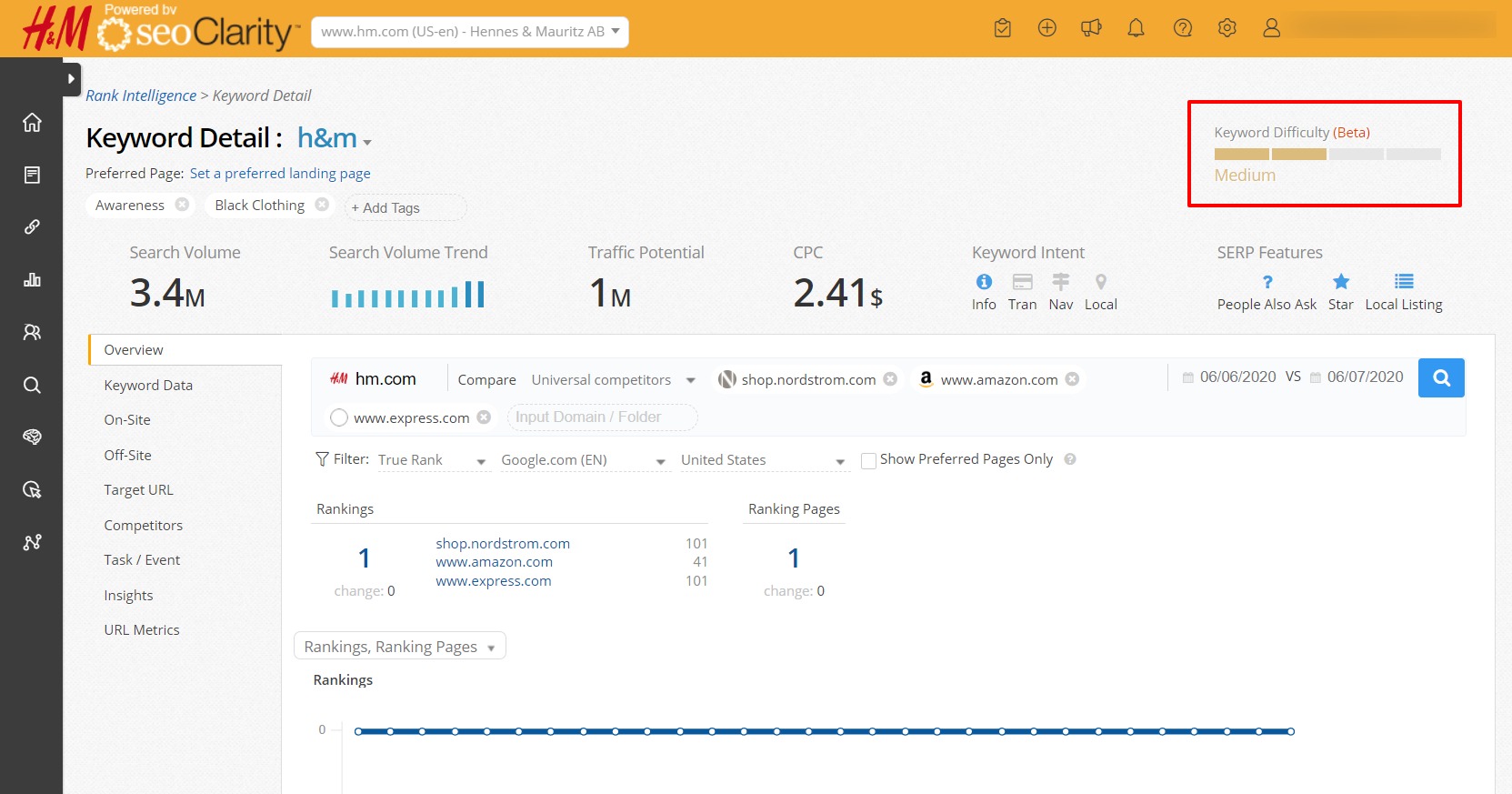1512x794 pixels.
Task: Open the www.amazon.com rankings link
Action: pos(494,562)
